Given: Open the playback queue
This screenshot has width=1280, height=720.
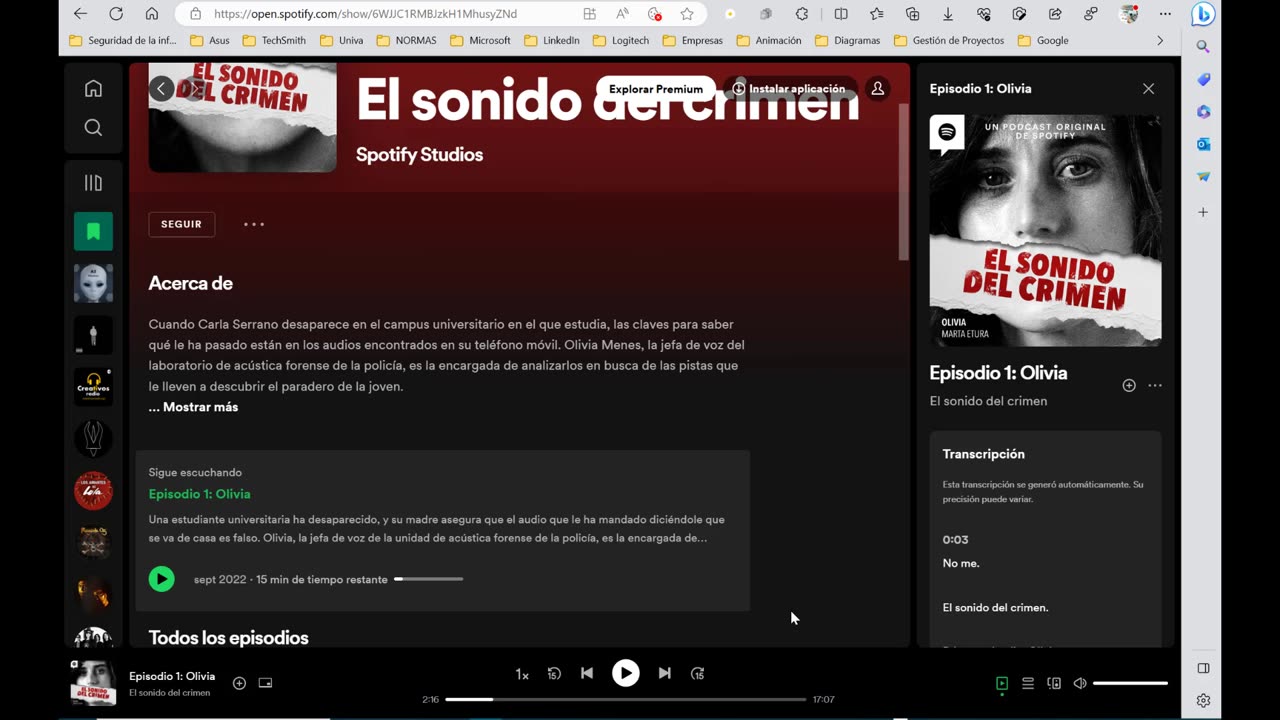Looking at the screenshot, I should coord(1028,683).
